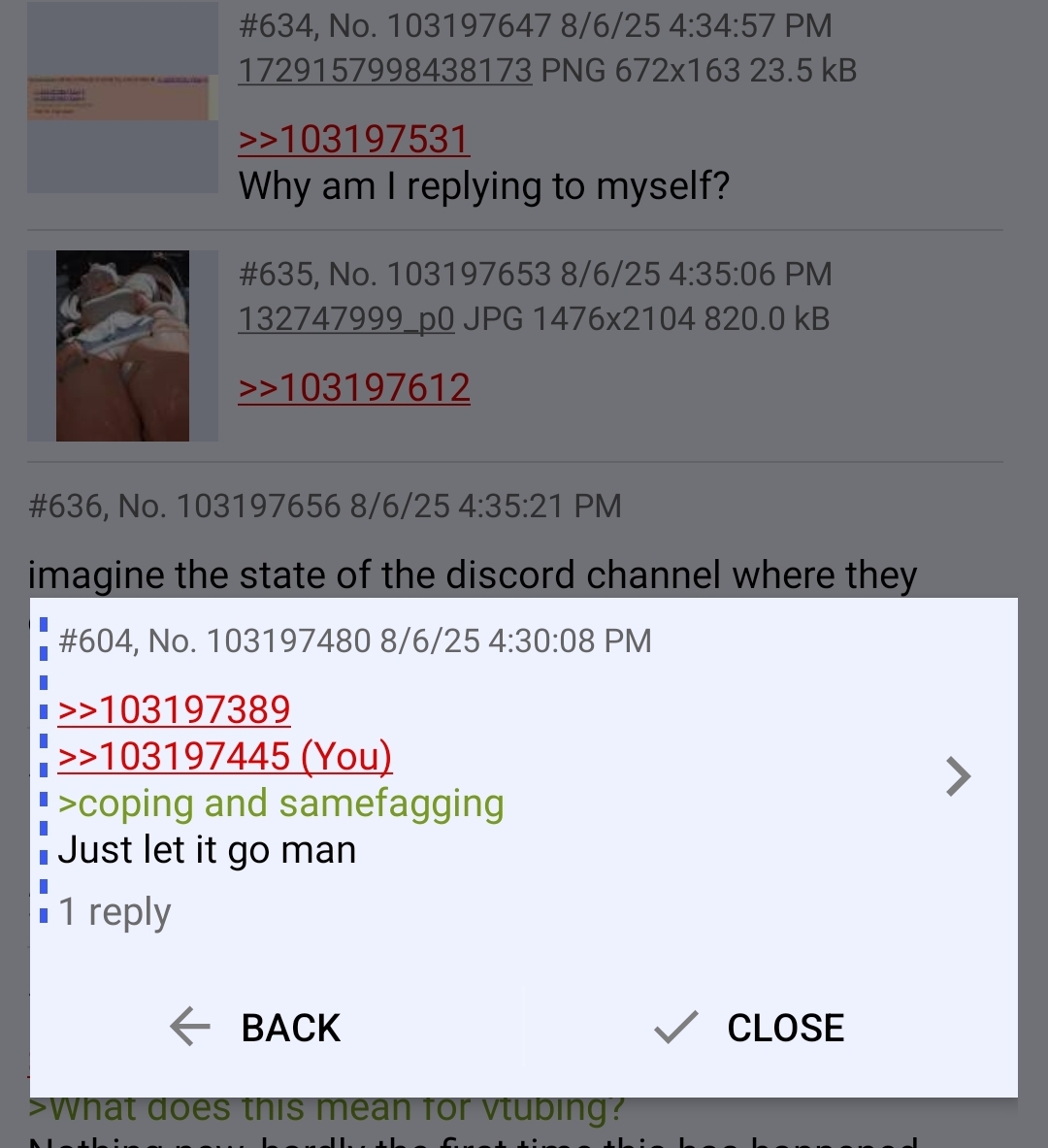Click the back arrow icon
The height and width of the screenshot is (1148, 1048).
click(189, 1027)
